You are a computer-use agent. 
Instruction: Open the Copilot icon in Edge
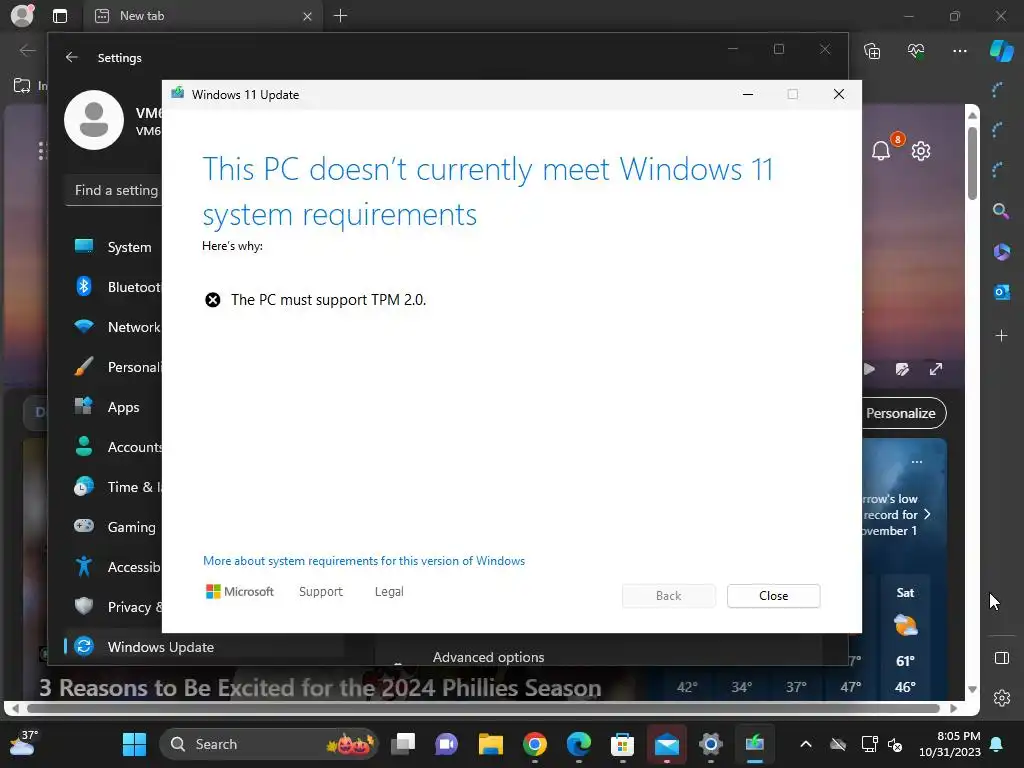coord(1001,50)
